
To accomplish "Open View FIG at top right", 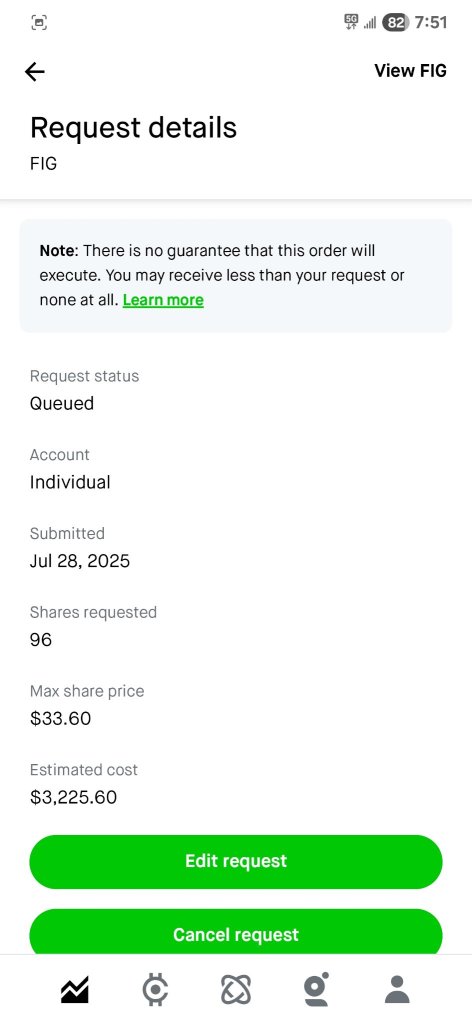I will (x=411, y=71).
